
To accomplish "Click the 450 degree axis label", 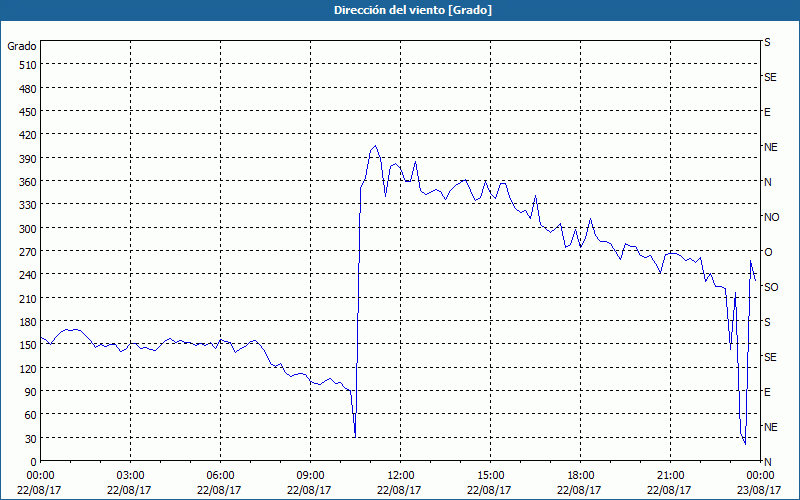I will 28,112.
